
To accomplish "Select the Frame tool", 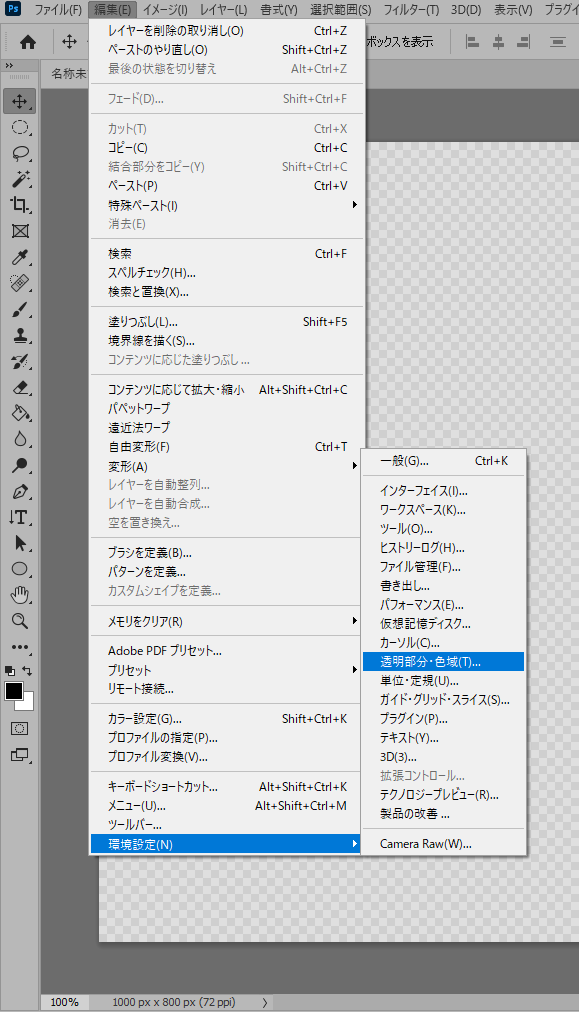I will [x=20, y=231].
